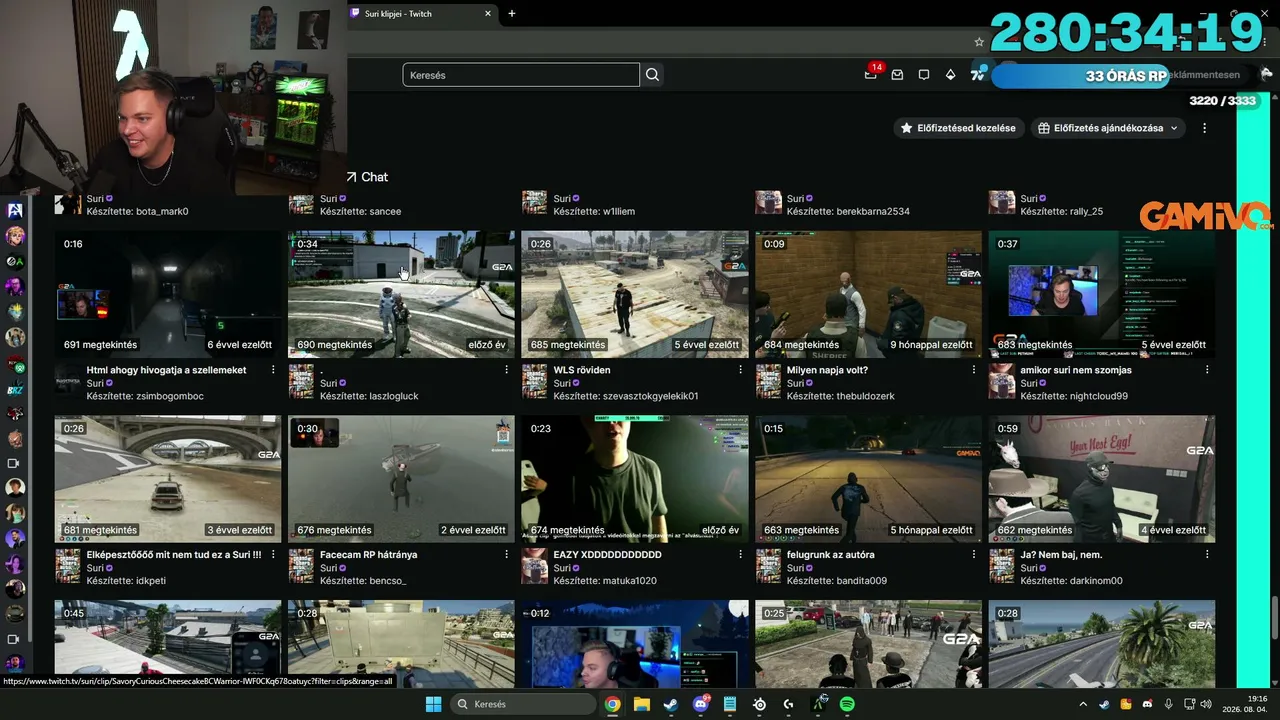Play the 0:30 clip with 676 views
The height and width of the screenshot is (720, 1280).
401,479
